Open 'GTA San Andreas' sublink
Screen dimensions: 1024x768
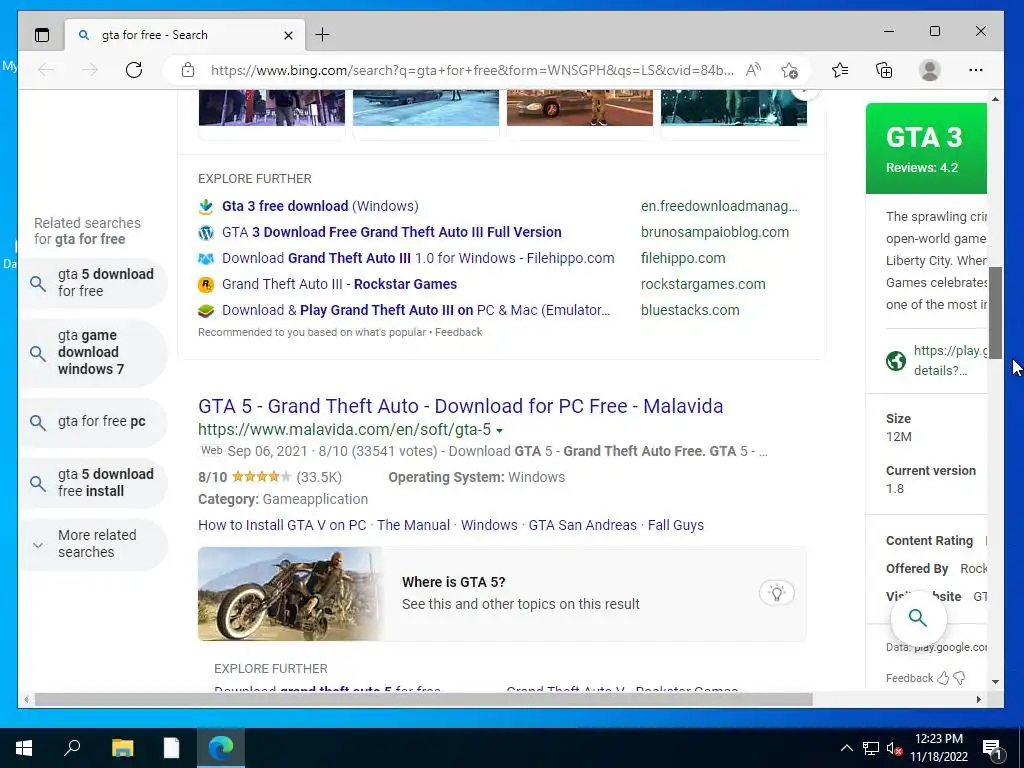583,526
